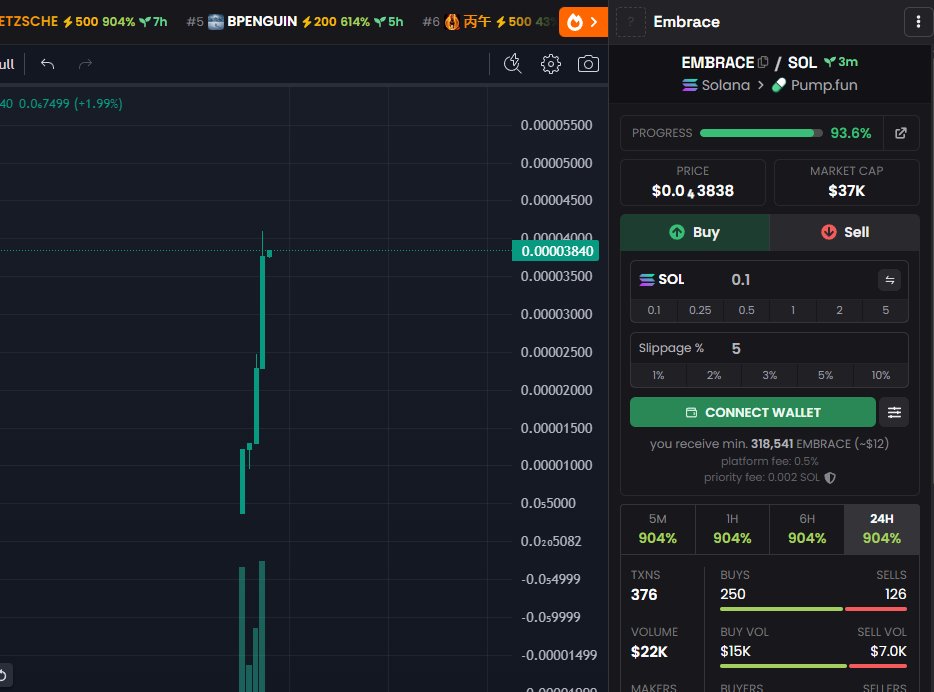The width and height of the screenshot is (934, 692).
Task: Choose the 0.25 SOL preset amount
Action: click(x=700, y=310)
